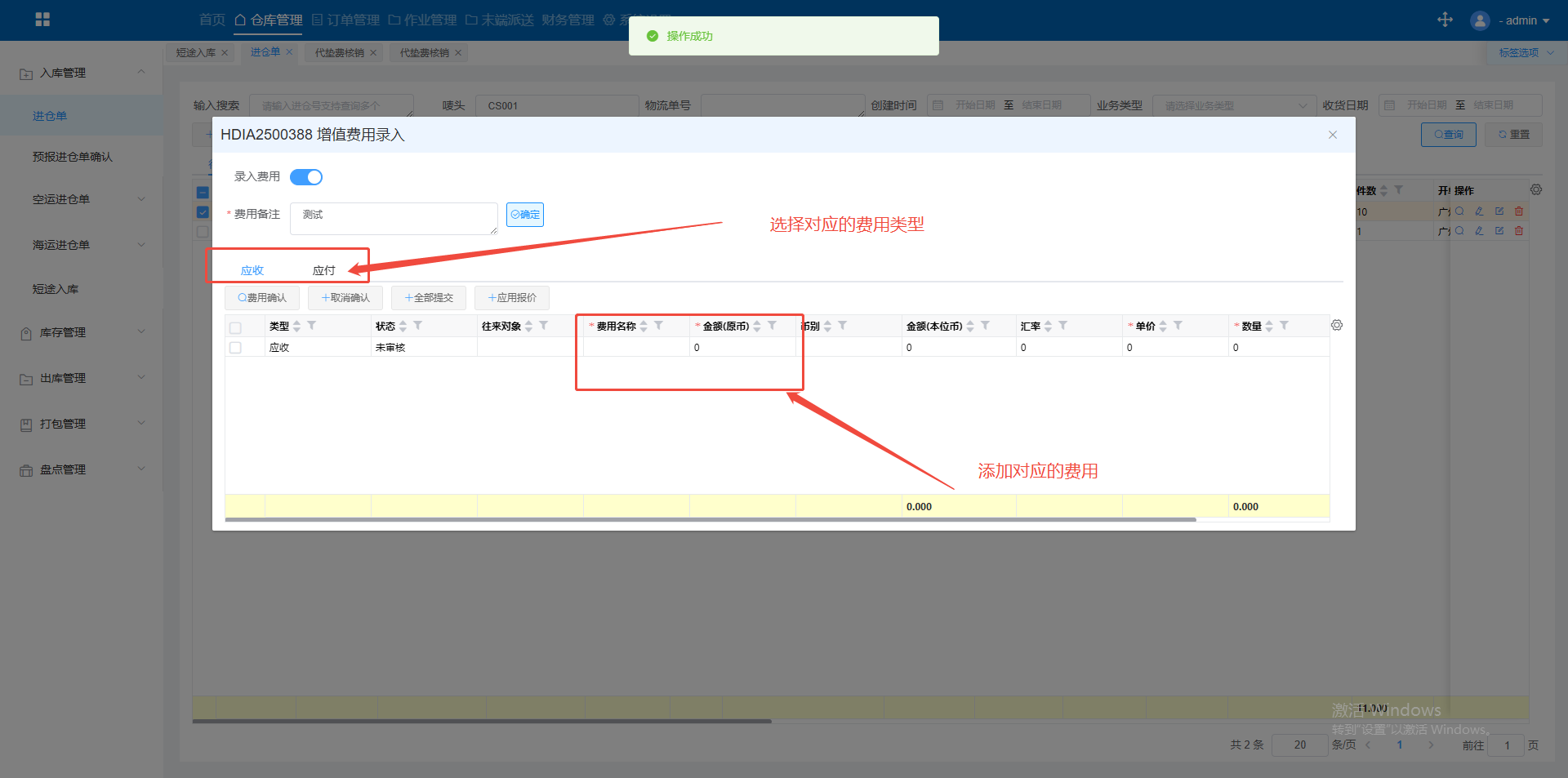Image resolution: width=1568 pixels, height=778 pixels.
Task: Toggle the 录入费用 switch off
Action: pyautogui.click(x=306, y=177)
